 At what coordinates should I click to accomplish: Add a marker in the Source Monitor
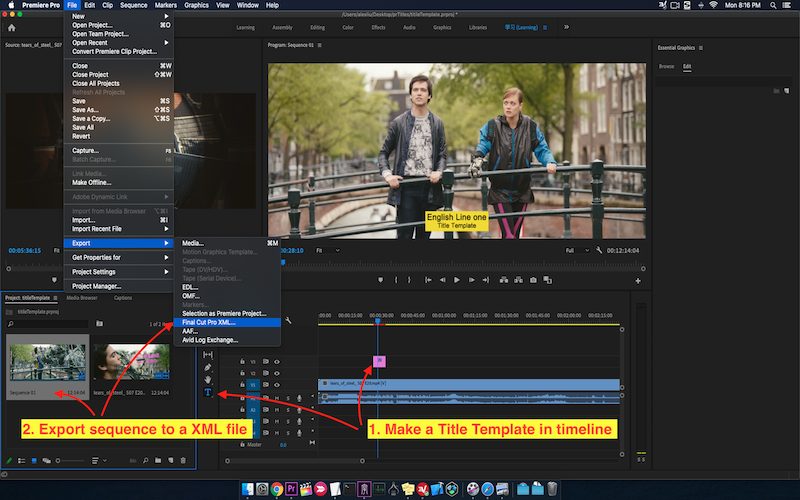[54, 280]
